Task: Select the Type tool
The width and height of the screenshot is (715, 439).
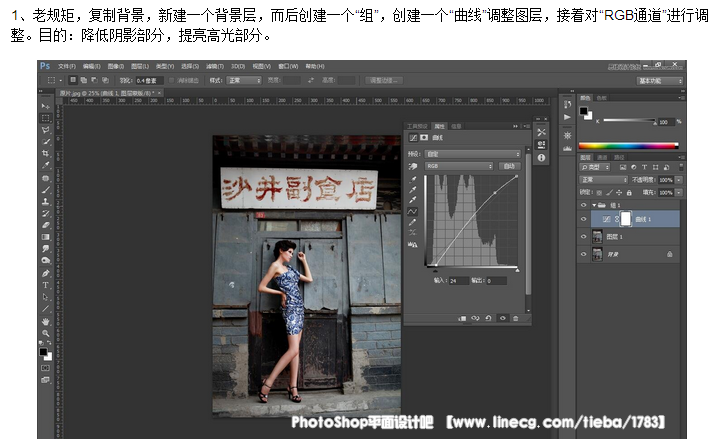Action: click(46, 285)
